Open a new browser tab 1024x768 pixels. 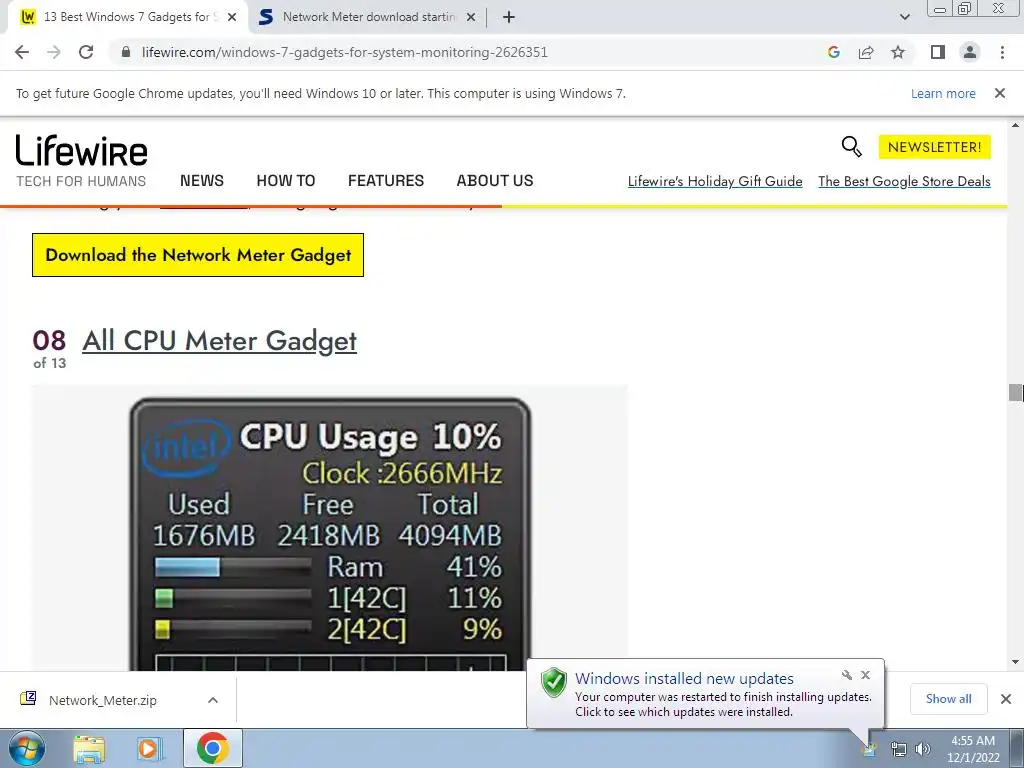509,17
